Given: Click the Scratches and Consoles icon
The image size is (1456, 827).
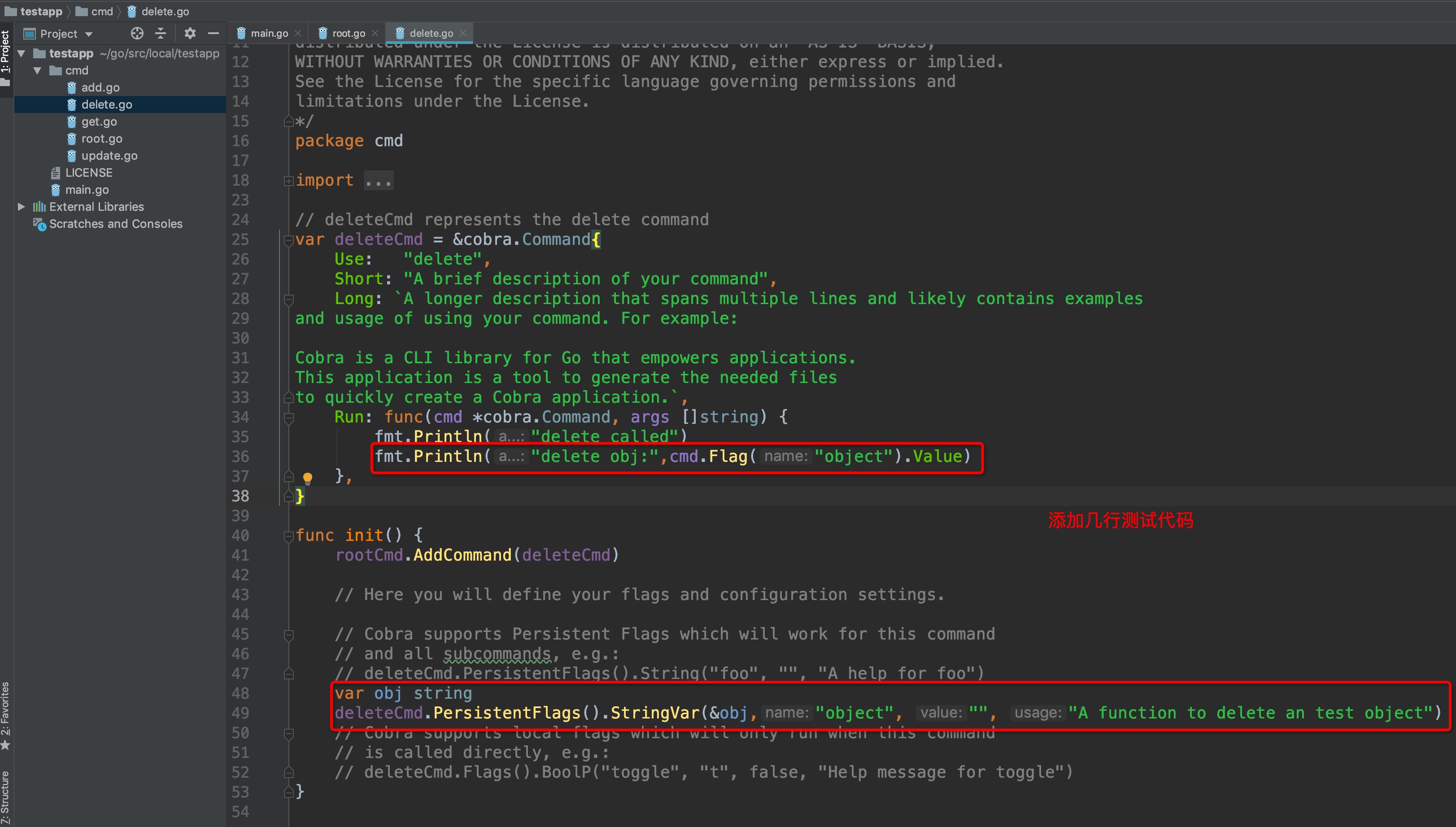Looking at the screenshot, I should (x=39, y=224).
